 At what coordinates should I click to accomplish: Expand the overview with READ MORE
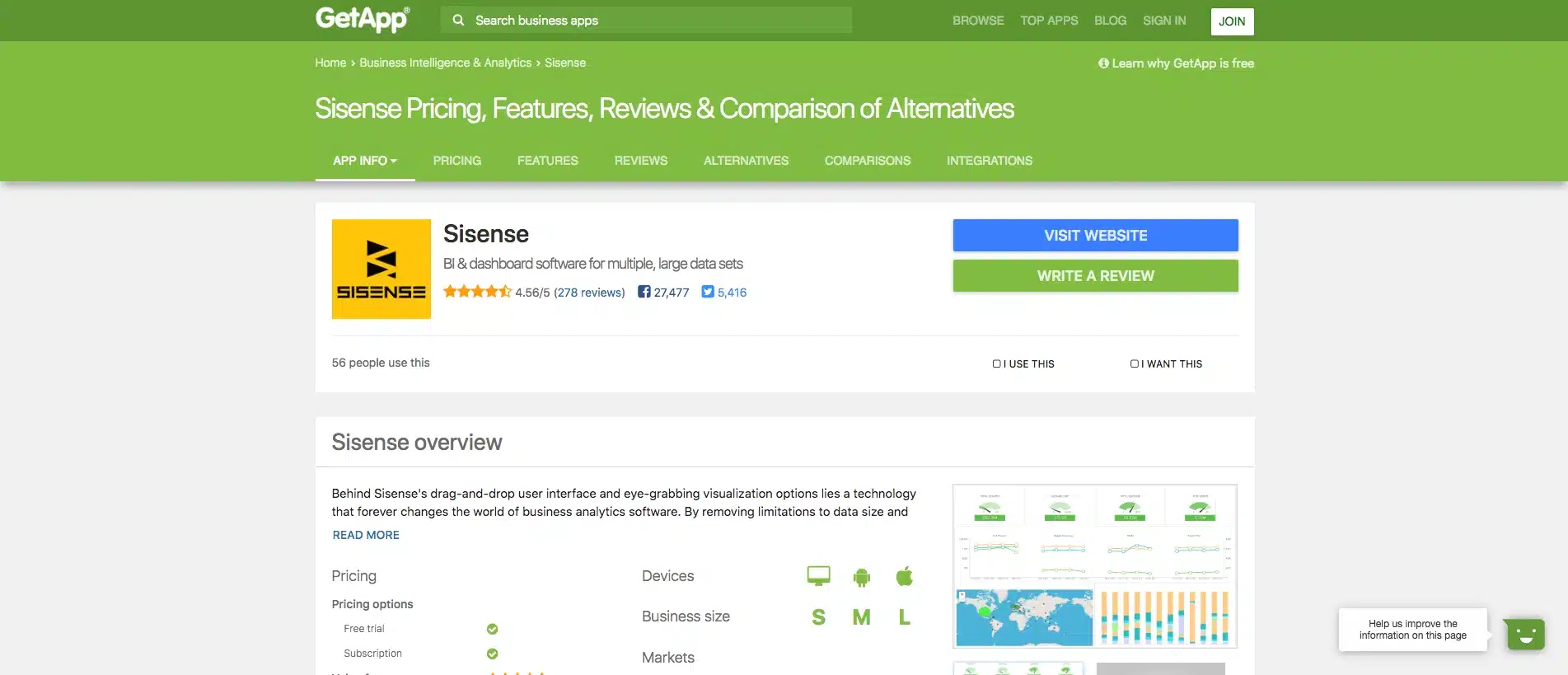(365, 534)
